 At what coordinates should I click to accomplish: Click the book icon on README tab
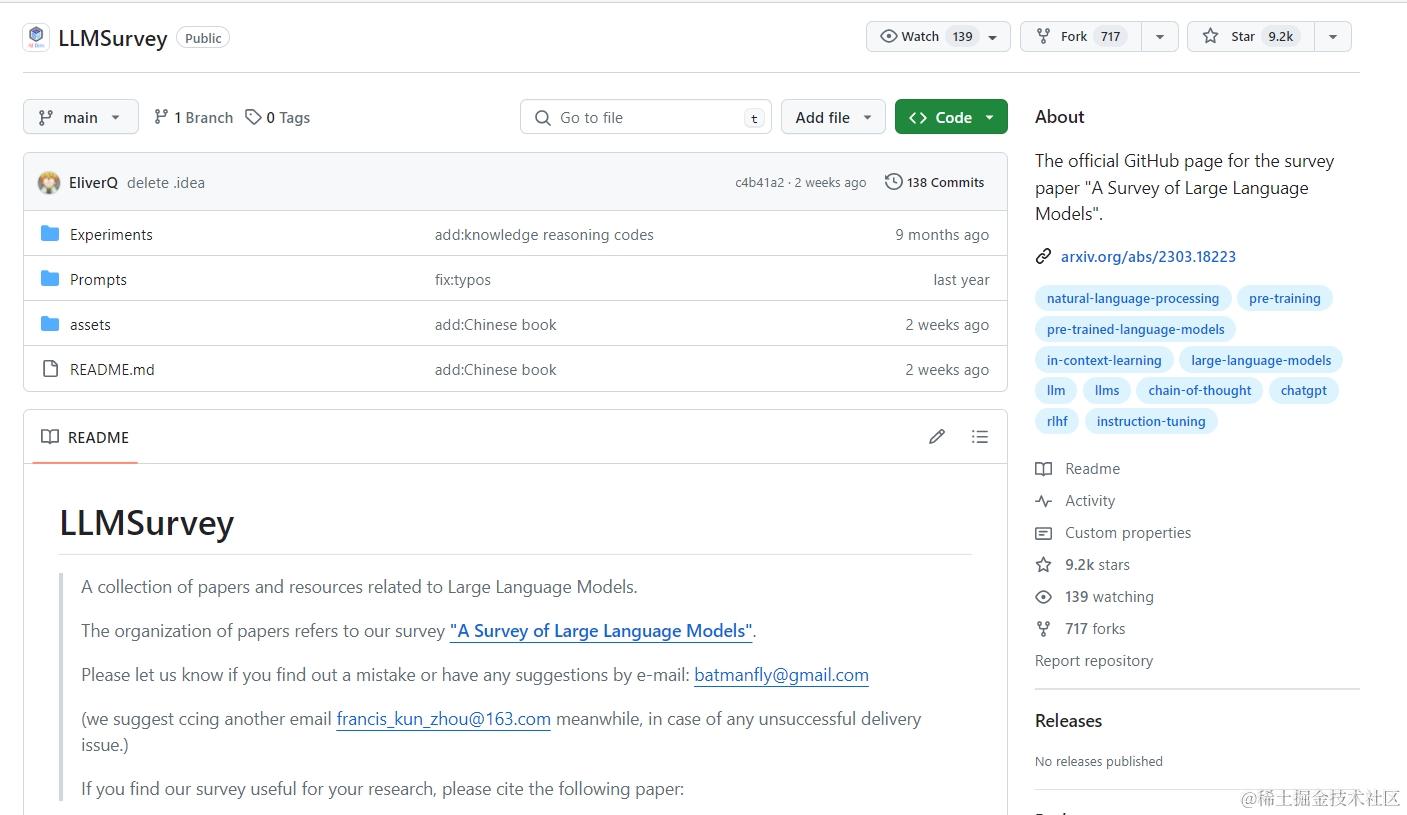tap(50, 437)
